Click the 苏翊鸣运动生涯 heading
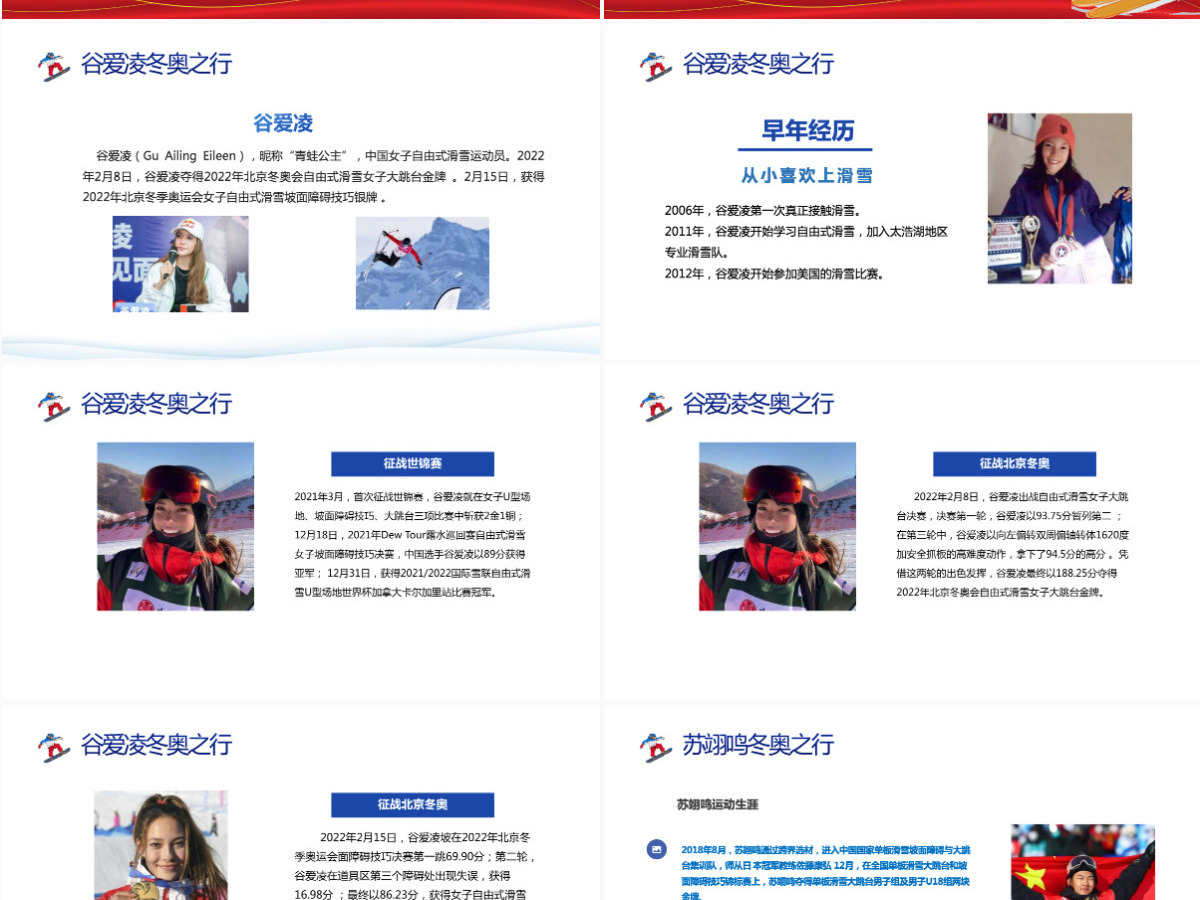This screenshot has height=900, width=1200. (717, 804)
